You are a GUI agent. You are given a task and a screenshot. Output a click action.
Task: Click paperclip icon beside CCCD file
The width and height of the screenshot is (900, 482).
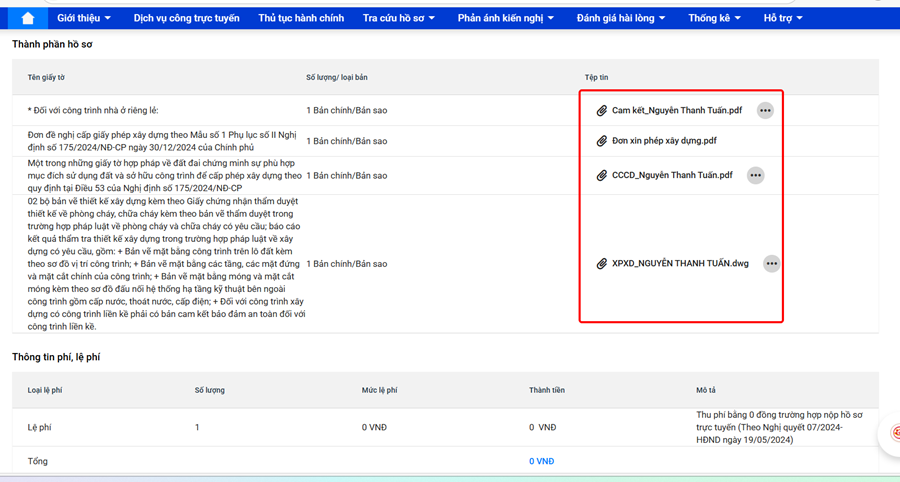point(602,175)
